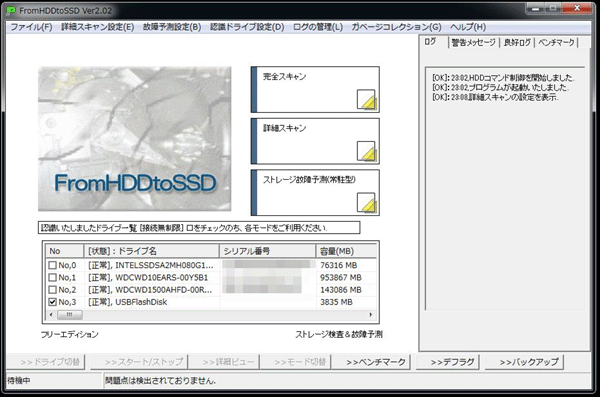Click the 待機中 status bar text
Screen dimensions: 600x397
coord(19,381)
